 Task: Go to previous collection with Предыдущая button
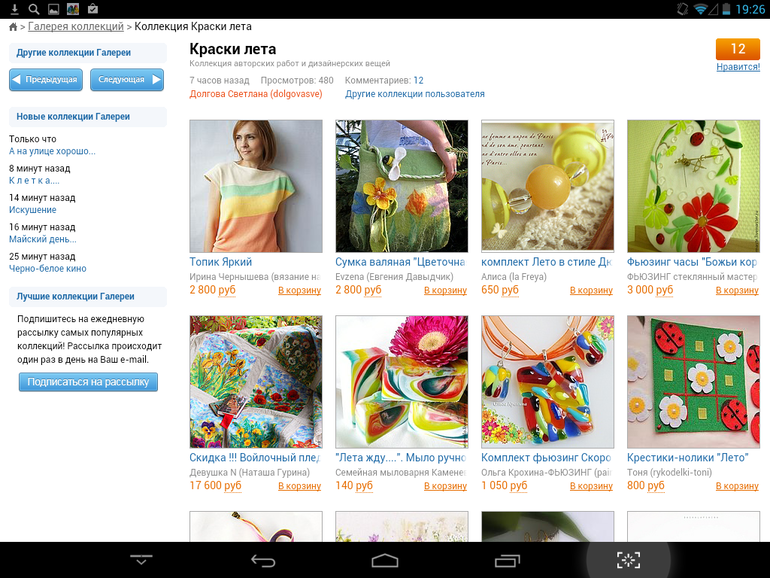point(45,80)
